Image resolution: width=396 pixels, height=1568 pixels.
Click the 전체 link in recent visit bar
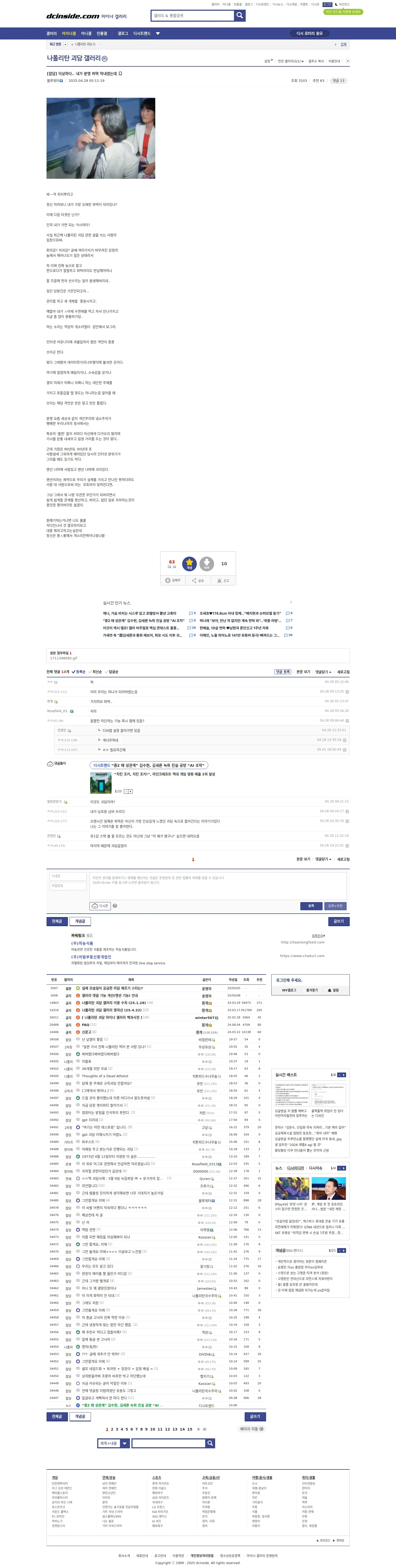(344, 44)
